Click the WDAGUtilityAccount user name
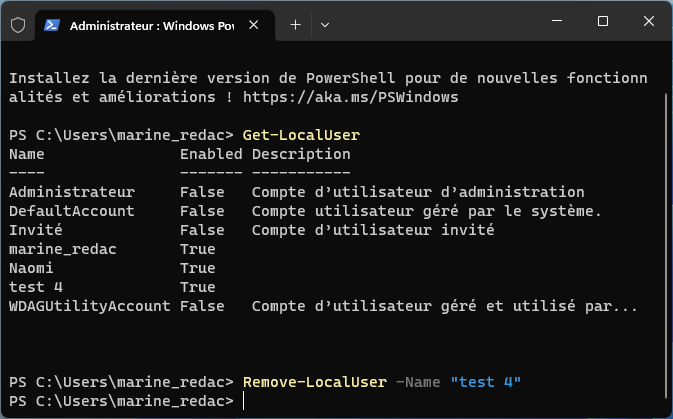Screen dimensions: 673x419 coord(90,306)
